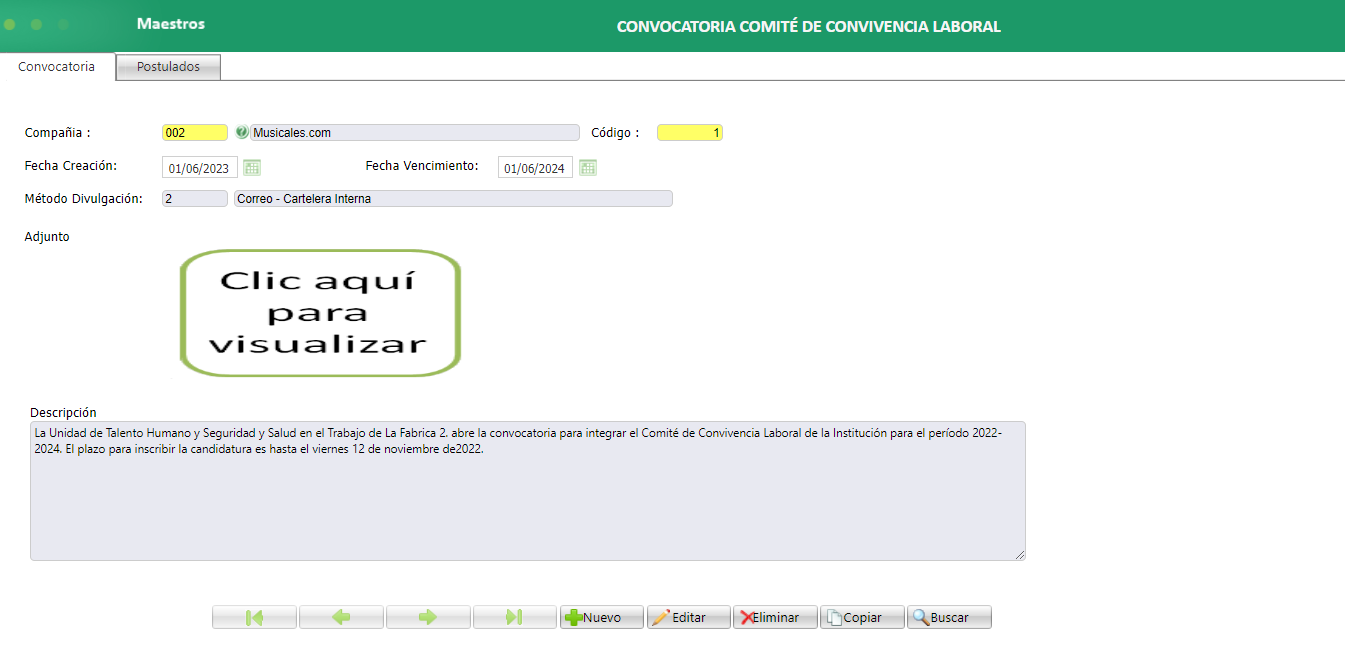This screenshot has width=1345, height=669.
Task: Click the green plus icon on Nuevo
Action: coord(571,617)
